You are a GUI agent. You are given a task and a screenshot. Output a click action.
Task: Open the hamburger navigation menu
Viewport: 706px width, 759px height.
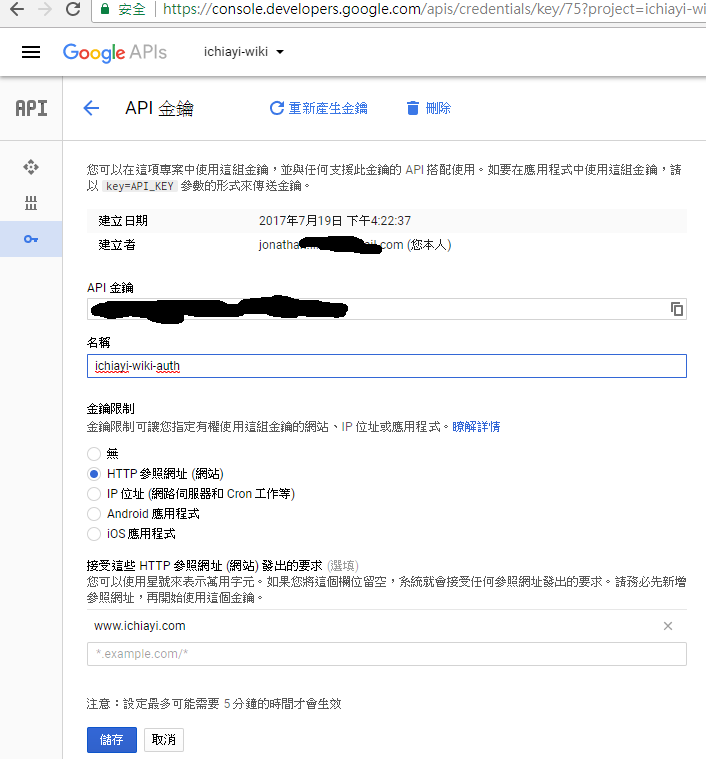tap(31, 52)
